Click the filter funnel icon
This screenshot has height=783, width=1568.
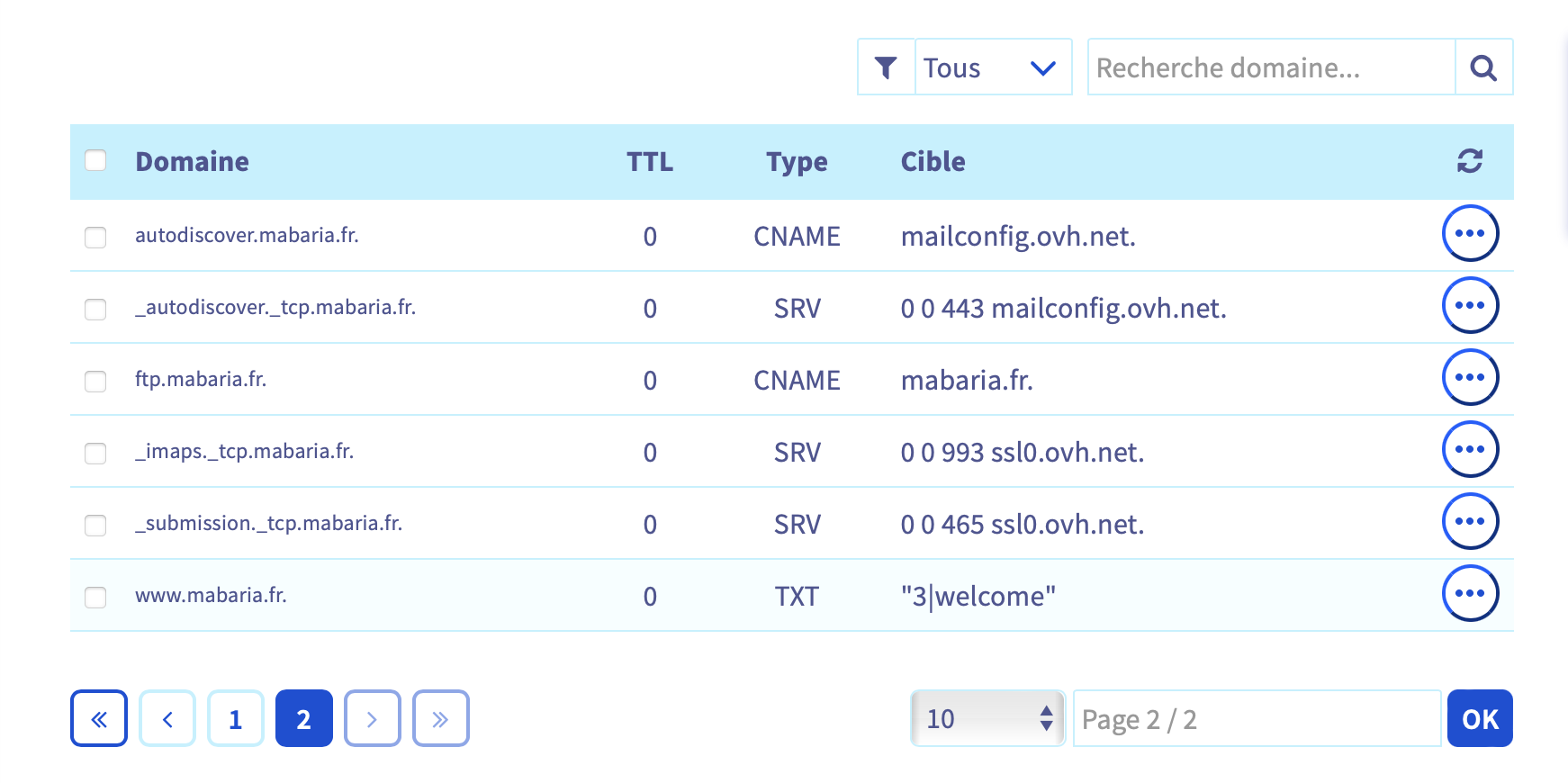click(886, 67)
